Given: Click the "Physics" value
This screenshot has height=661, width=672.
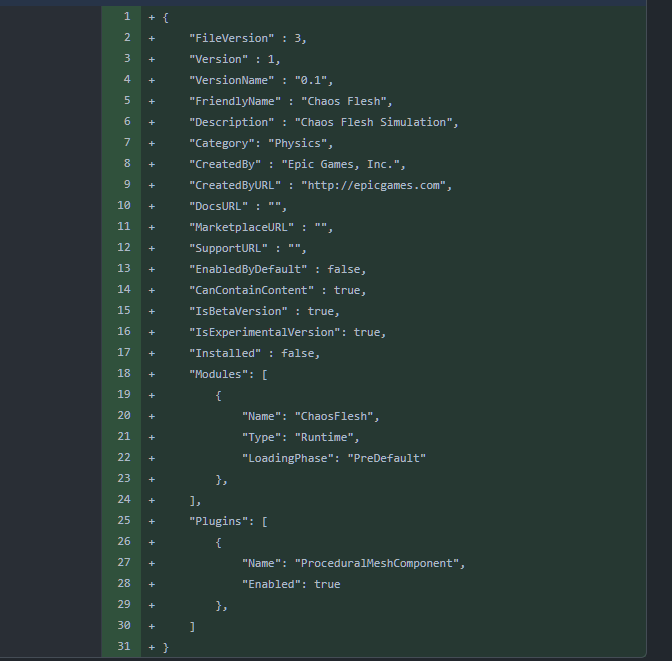Looking at the screenshot, I should 297,143.
